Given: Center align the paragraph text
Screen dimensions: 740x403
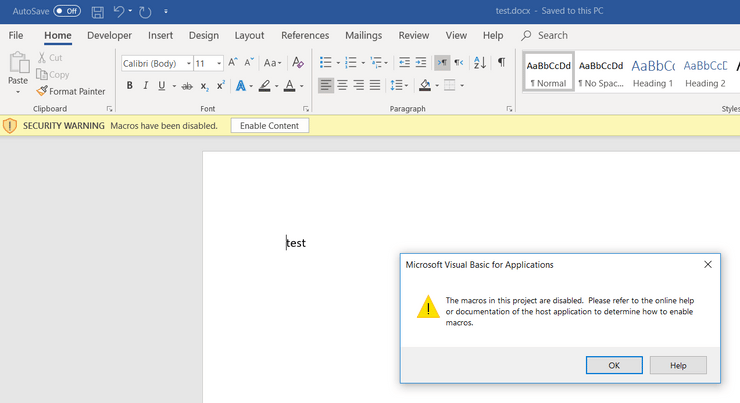Looking at the screenshot, I should point(342,85).
